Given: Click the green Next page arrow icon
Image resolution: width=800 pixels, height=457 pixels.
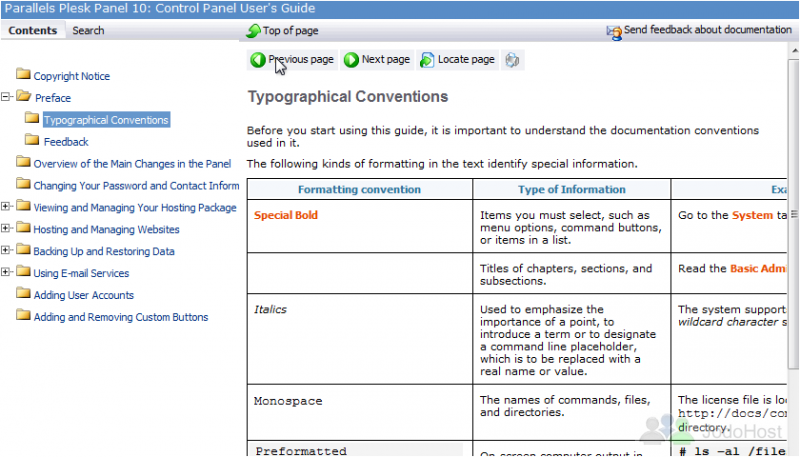Looking at the screenshot, I should point(351,60).
